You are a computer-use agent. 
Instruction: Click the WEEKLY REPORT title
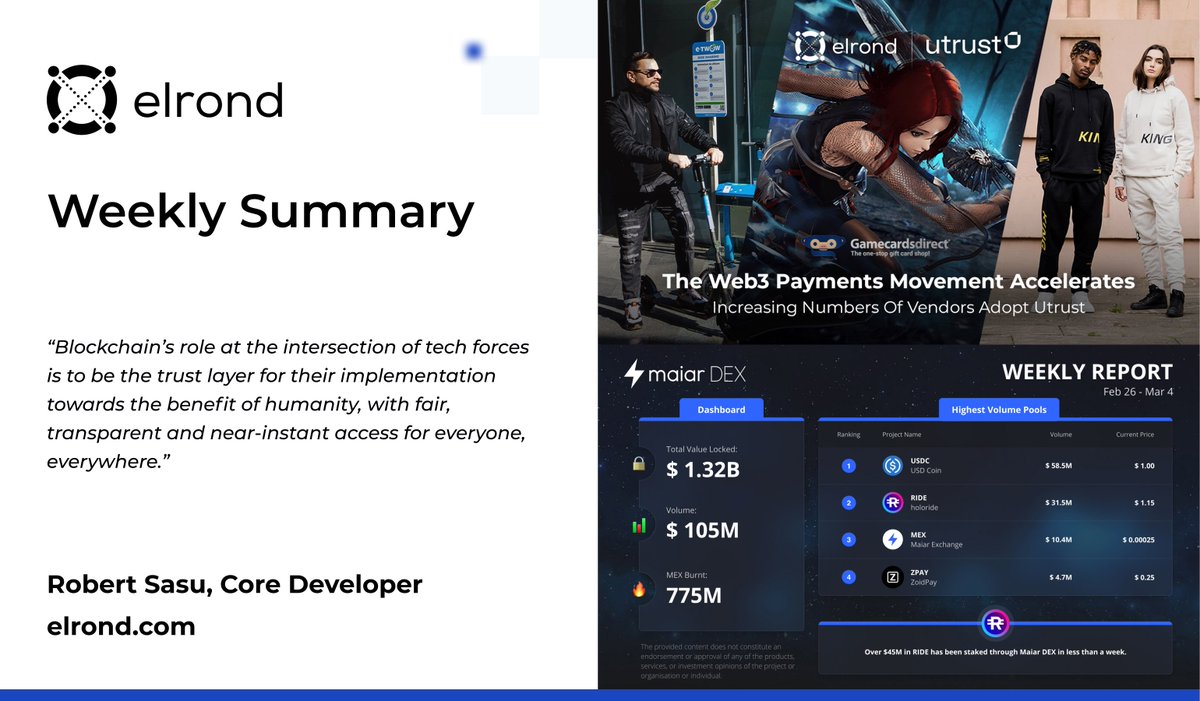click(x=1087, y=373)
